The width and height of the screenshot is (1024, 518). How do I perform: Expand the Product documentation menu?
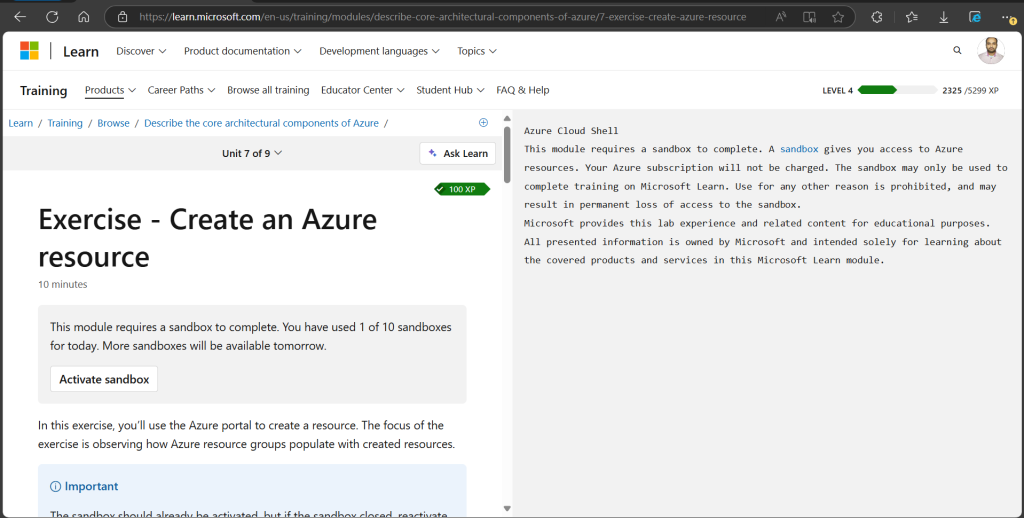click(242, 51)
